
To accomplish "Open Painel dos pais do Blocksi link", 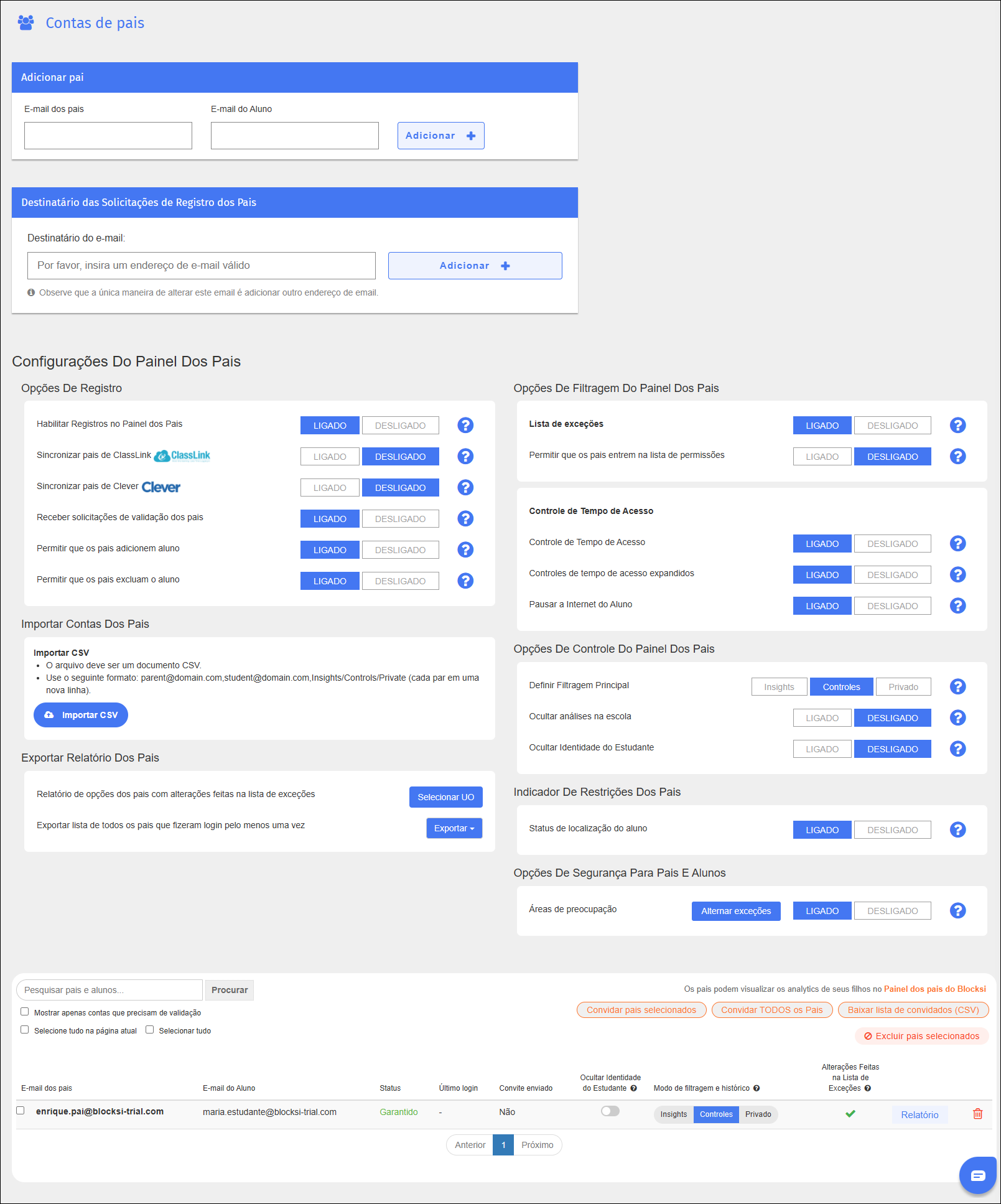I will coord(935,989).
